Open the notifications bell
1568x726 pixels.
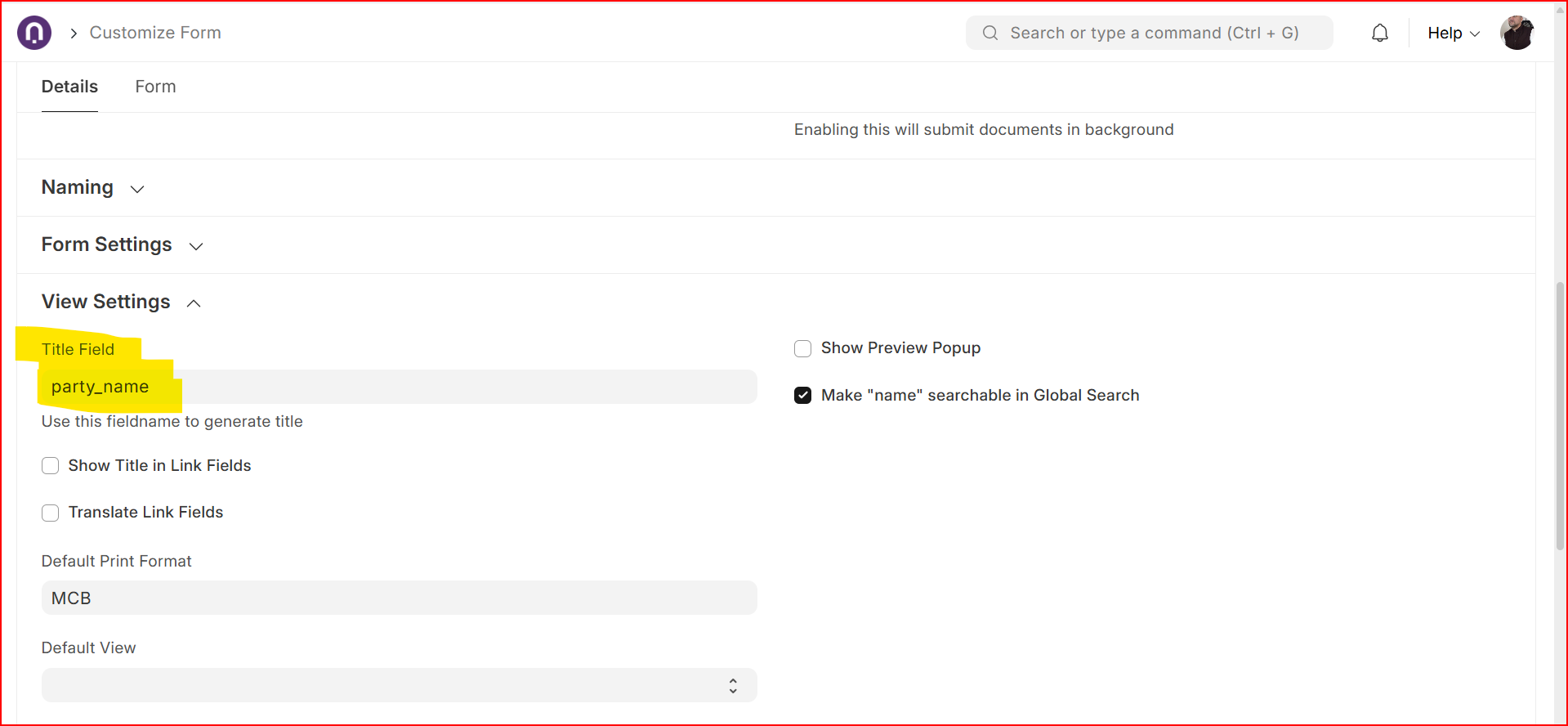click(x=1379, y=33)
